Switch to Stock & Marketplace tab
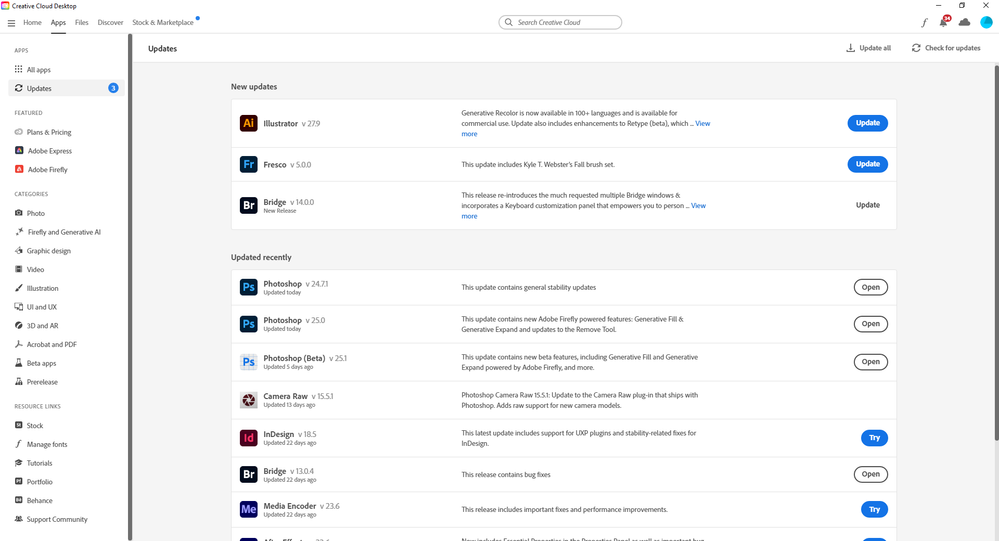This screenshot has width=999, height=541. [162, 22]
